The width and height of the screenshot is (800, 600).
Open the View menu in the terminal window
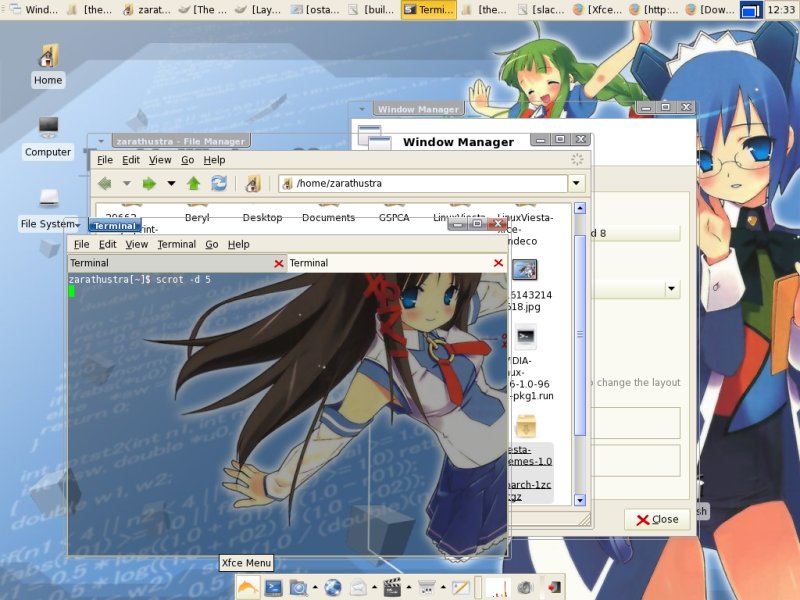click(137, 244)
